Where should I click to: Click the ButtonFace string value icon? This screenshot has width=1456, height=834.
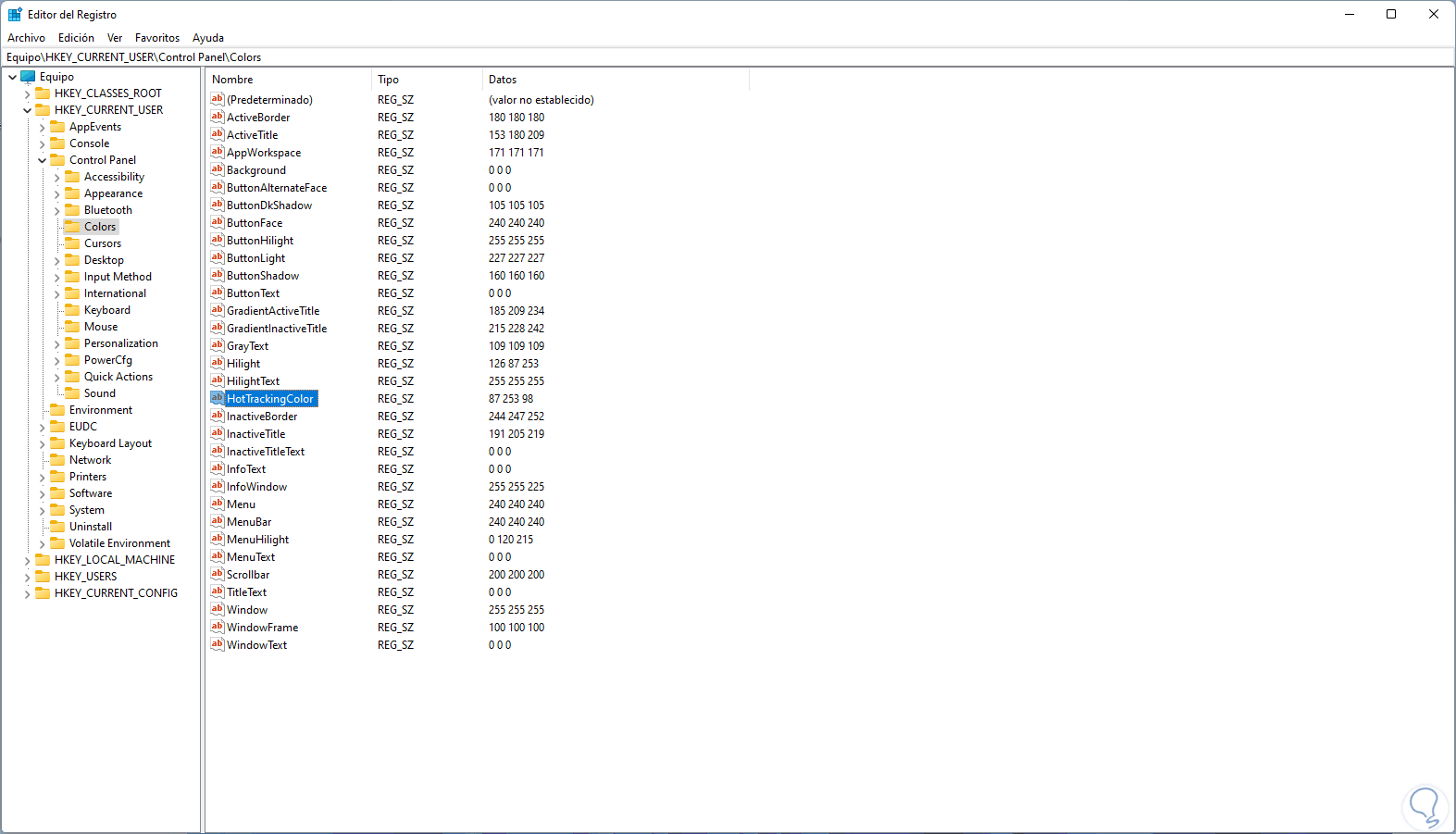(218, 222)
